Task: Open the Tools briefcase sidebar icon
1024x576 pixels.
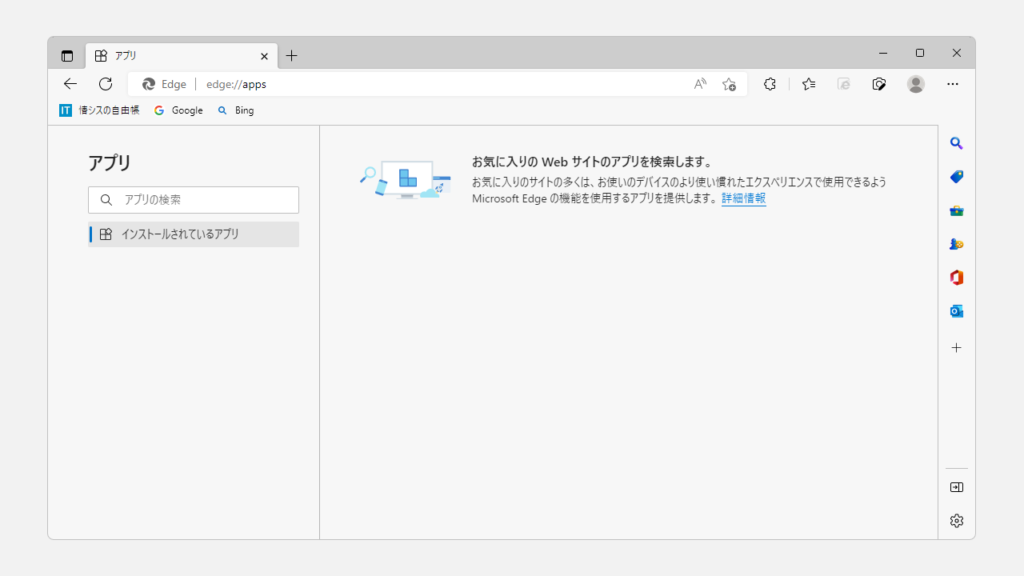Action: coord(956,211)
